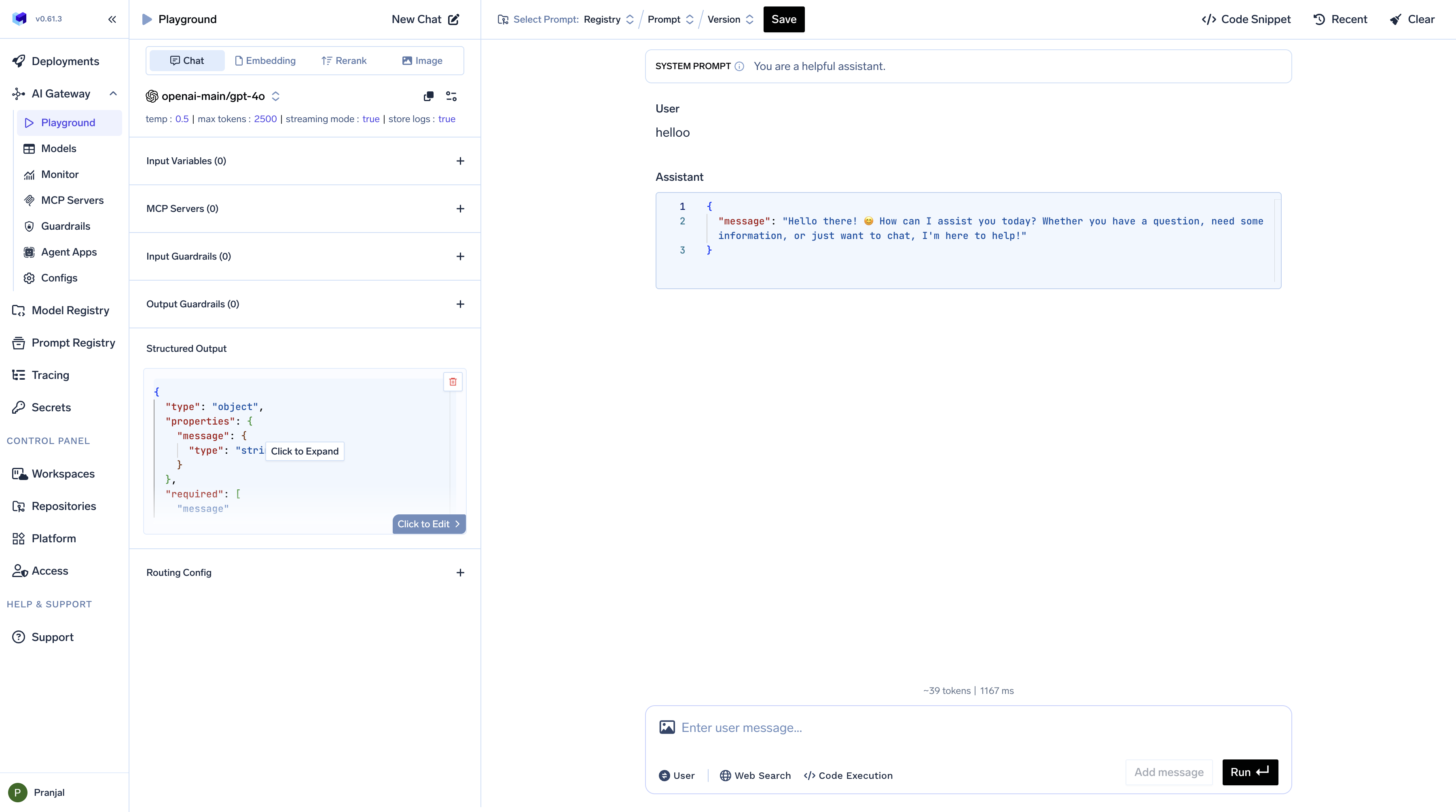Click the Save prompt button
The height and width of the screenshot is (812, 1456).
(783, 19)
